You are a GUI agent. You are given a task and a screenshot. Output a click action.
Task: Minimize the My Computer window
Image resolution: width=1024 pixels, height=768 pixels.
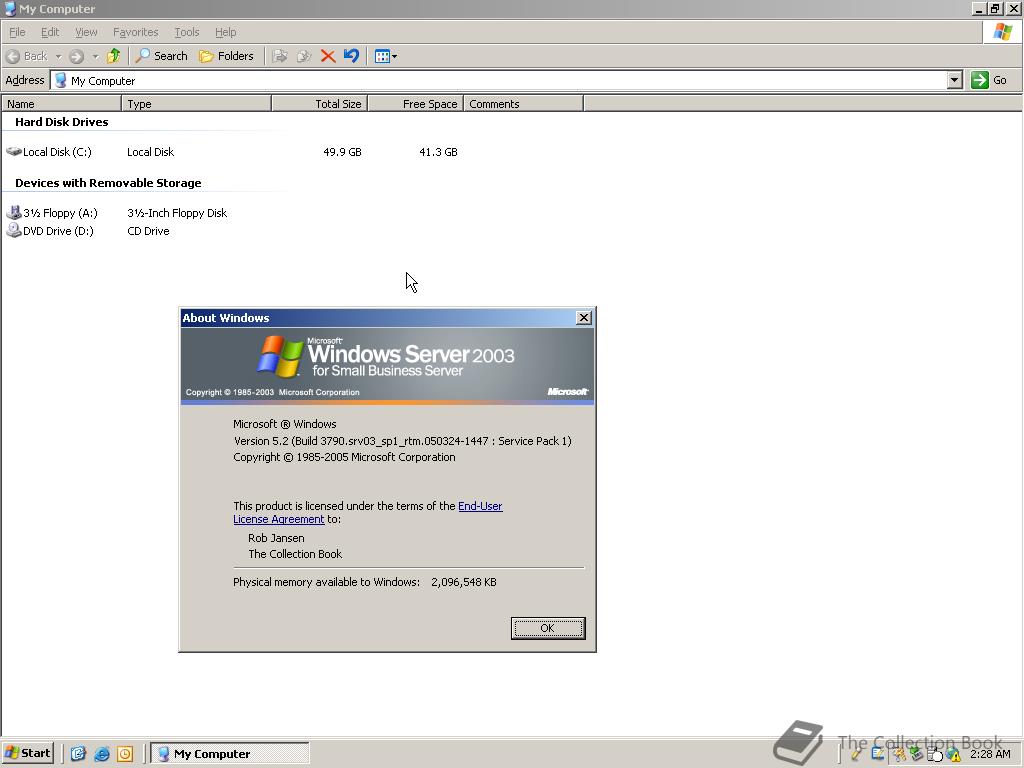click(978, 8)
